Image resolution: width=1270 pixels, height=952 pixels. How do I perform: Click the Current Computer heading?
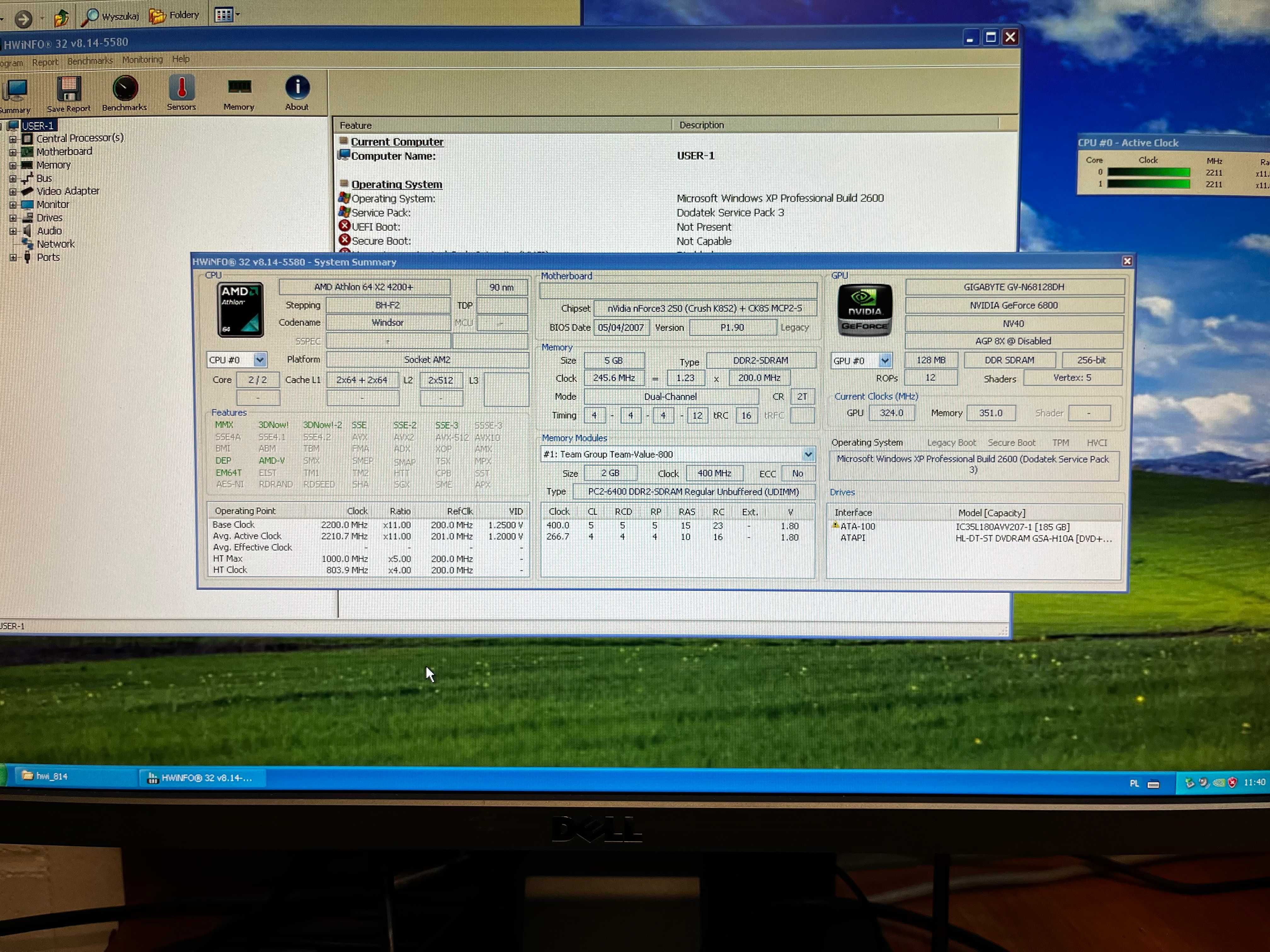pyautogui.click(x=397, y=142)
